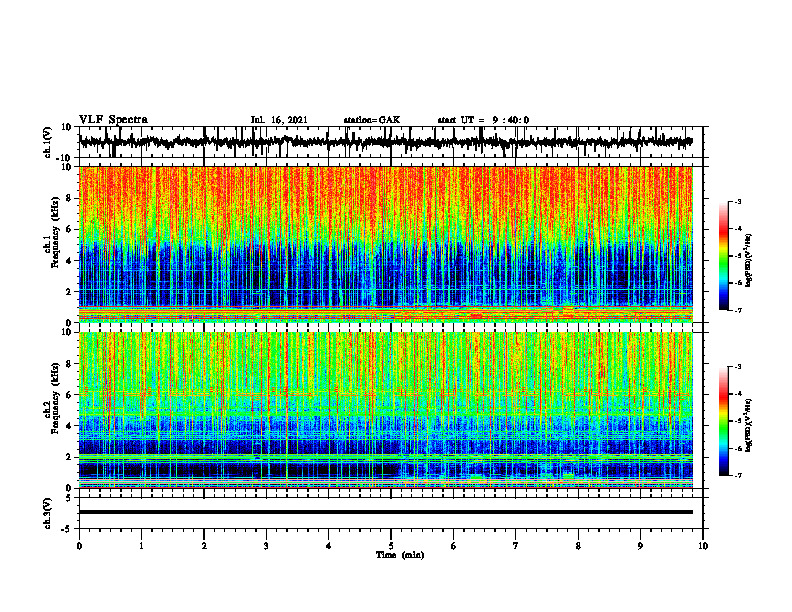Click the ch.1 spectrogram color scale bar
This screenshot has width=792, height=612.
click(x=723, y=256)
